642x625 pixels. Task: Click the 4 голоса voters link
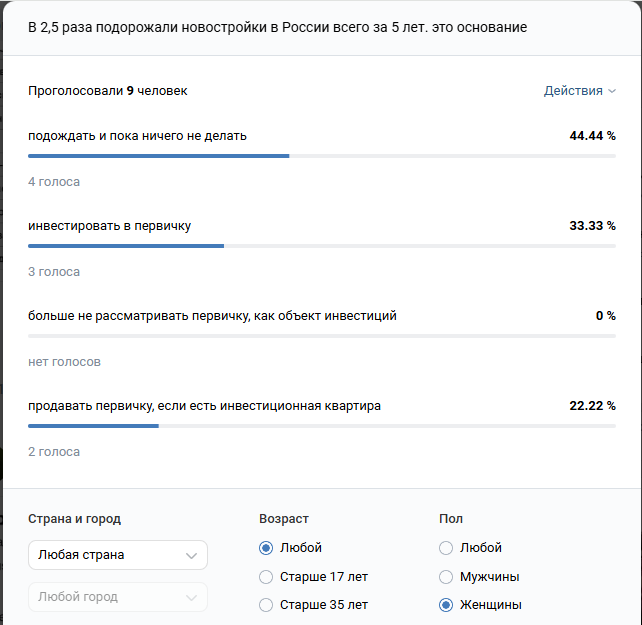coord(54,182)
